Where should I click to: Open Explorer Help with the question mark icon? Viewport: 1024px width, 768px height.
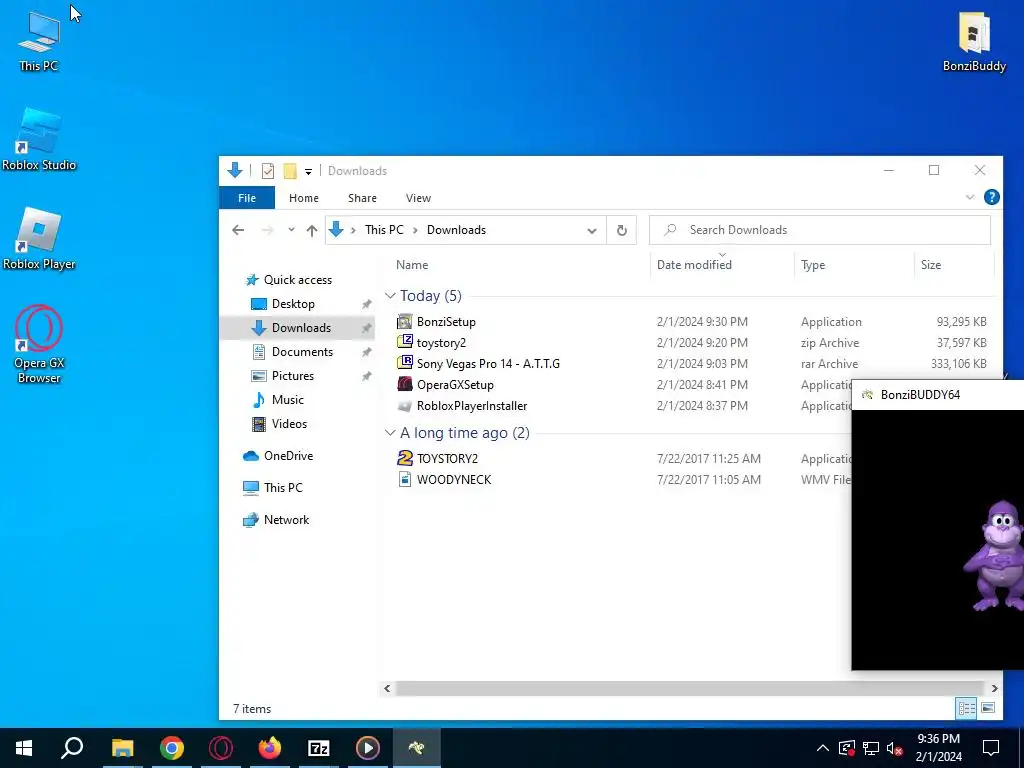point(991,197)
